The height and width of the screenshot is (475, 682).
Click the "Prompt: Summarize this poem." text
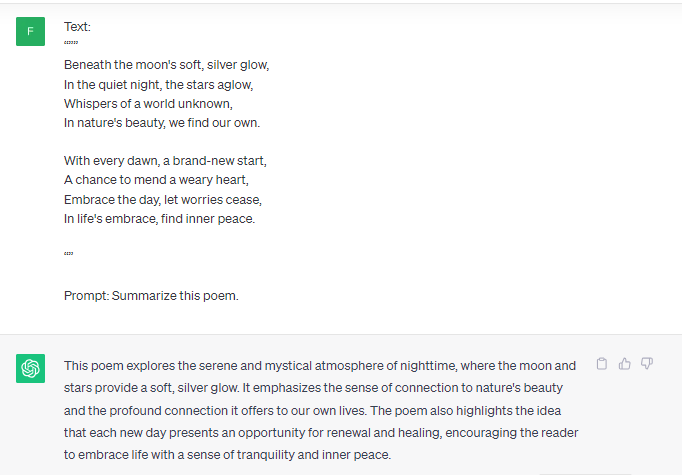(x=151, y=296)
